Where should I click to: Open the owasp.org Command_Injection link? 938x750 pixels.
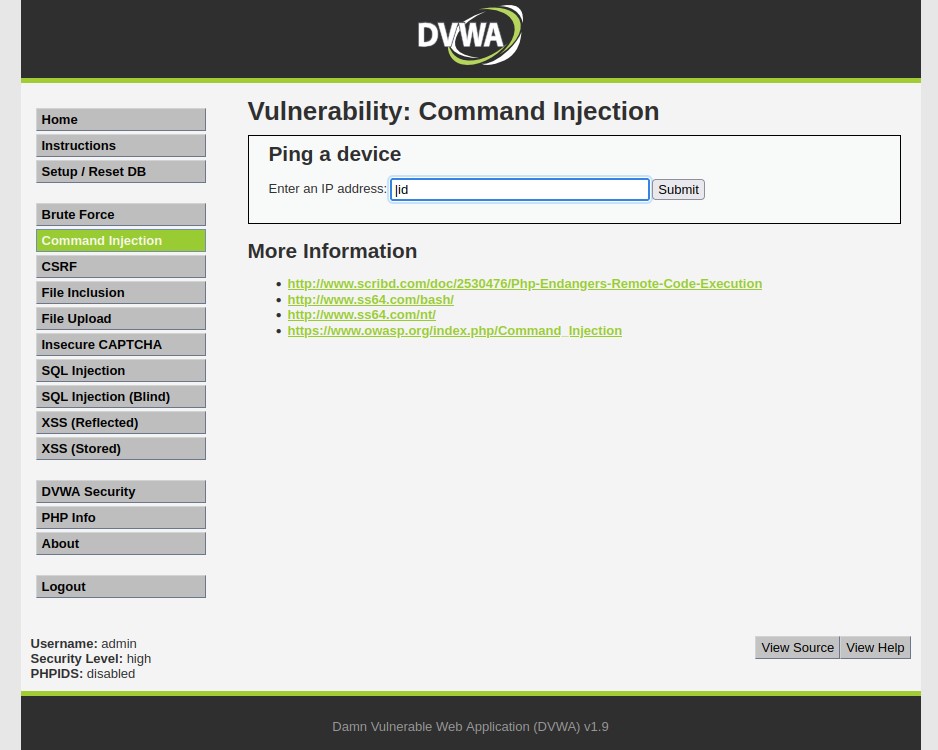point(455,331)
